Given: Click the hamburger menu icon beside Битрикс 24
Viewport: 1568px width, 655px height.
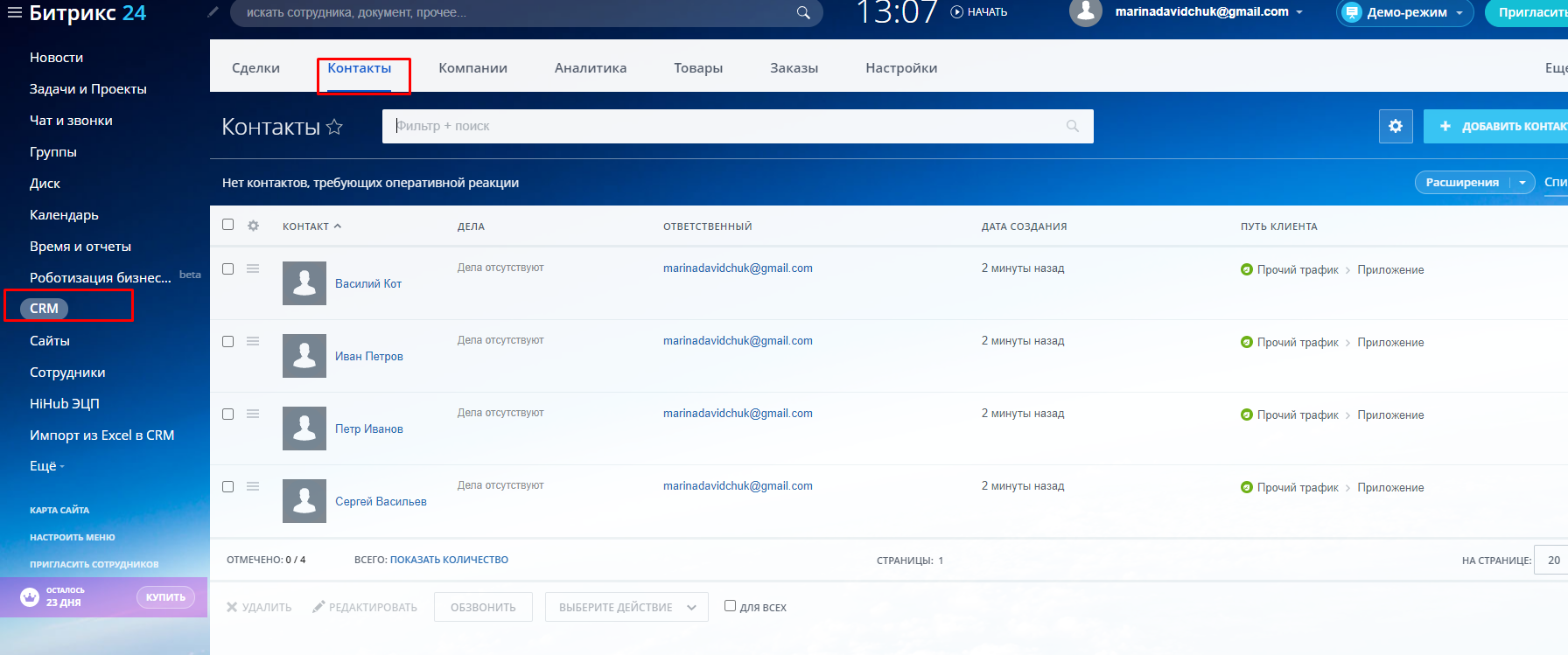Looking at the screenshot, I should point(14,12).
